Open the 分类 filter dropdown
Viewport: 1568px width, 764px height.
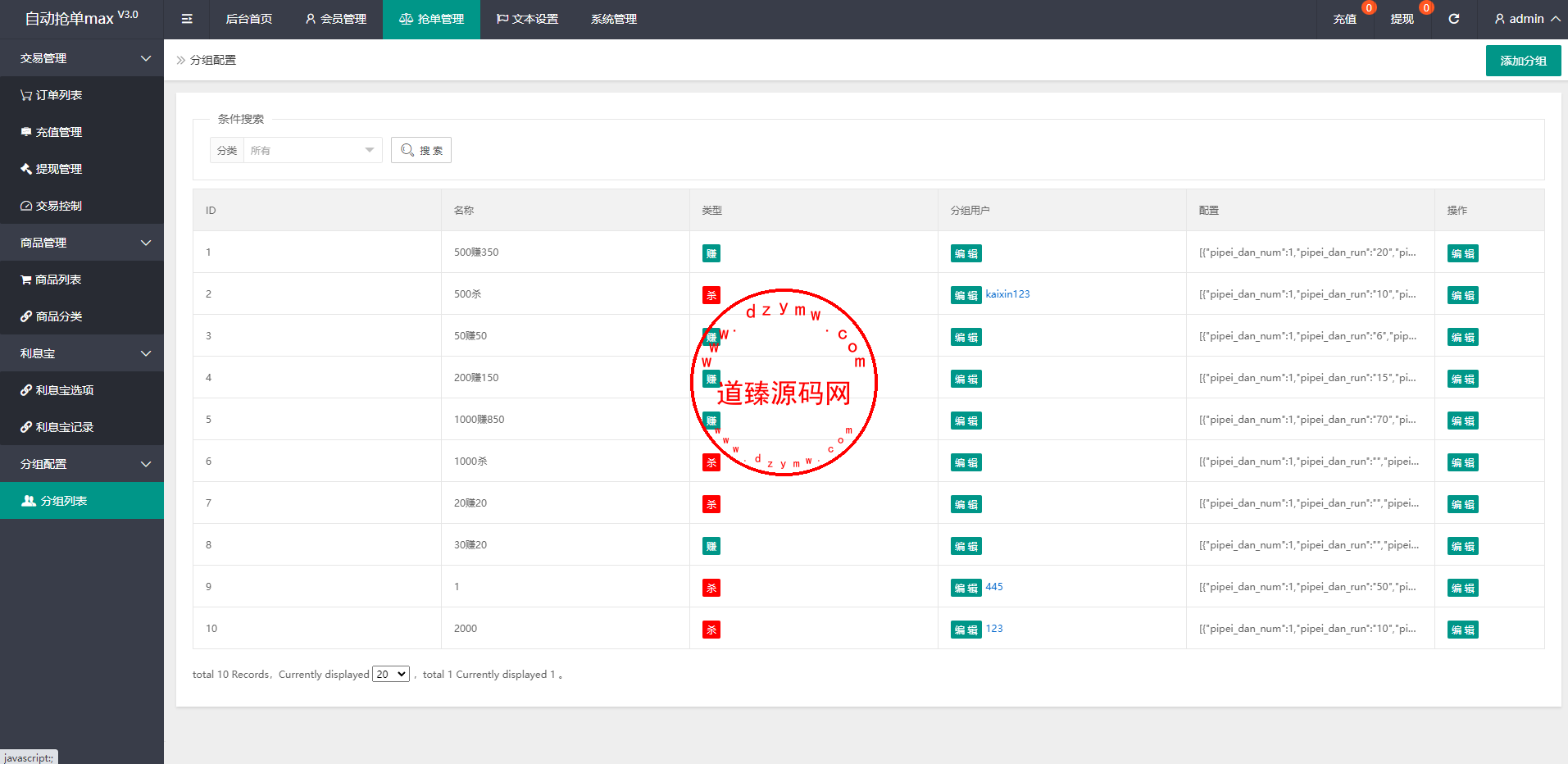(312, 150)
